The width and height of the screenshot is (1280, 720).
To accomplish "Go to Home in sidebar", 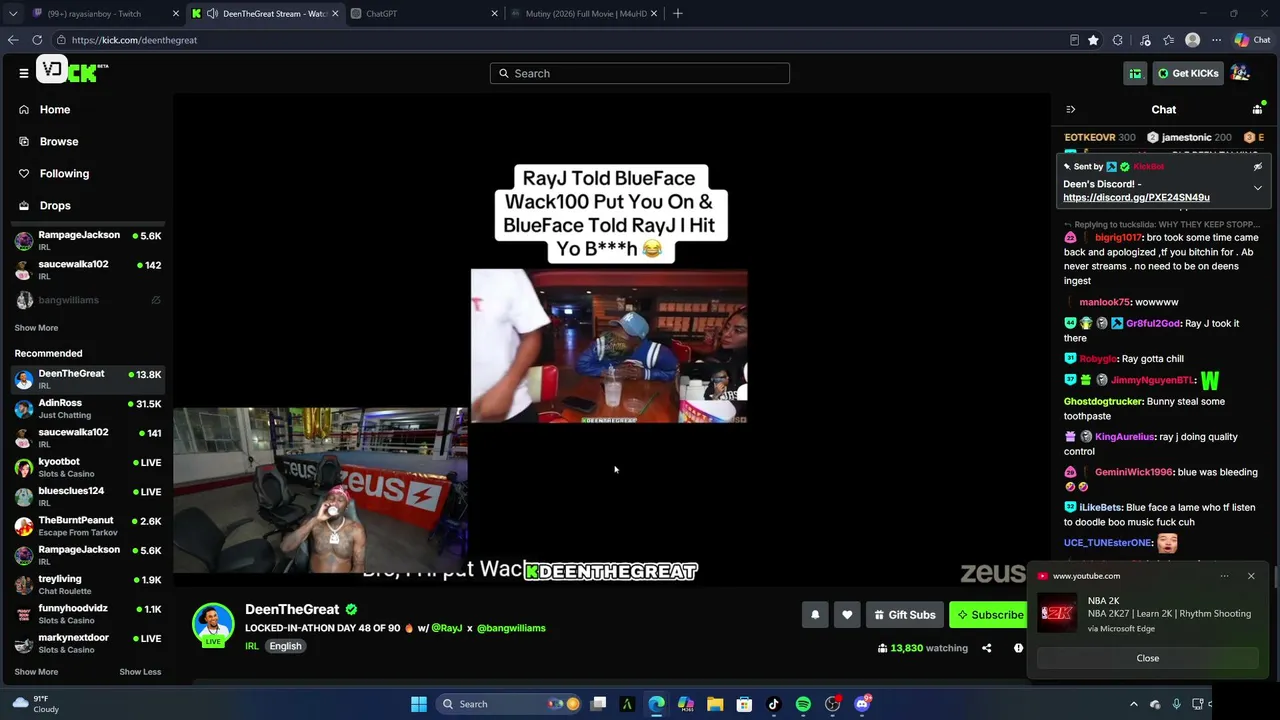I will tap(55, 110).
